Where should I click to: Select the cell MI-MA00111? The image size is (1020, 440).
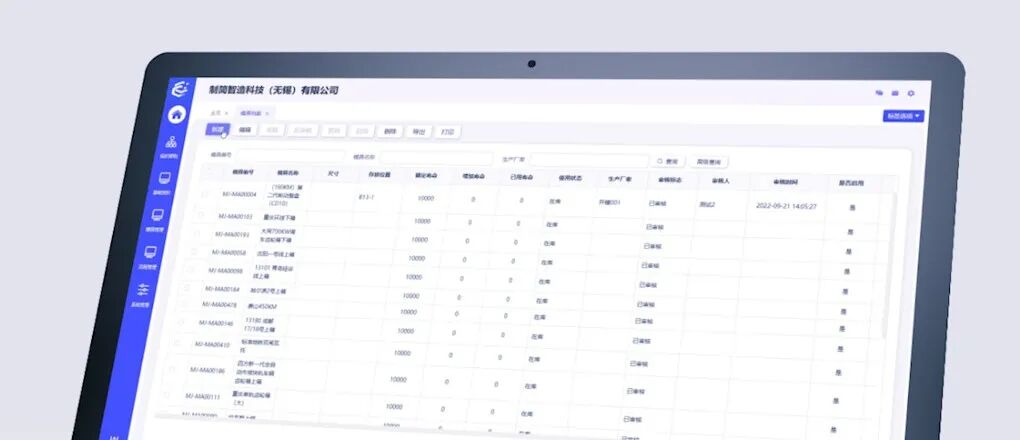click(x=202, y=396)
